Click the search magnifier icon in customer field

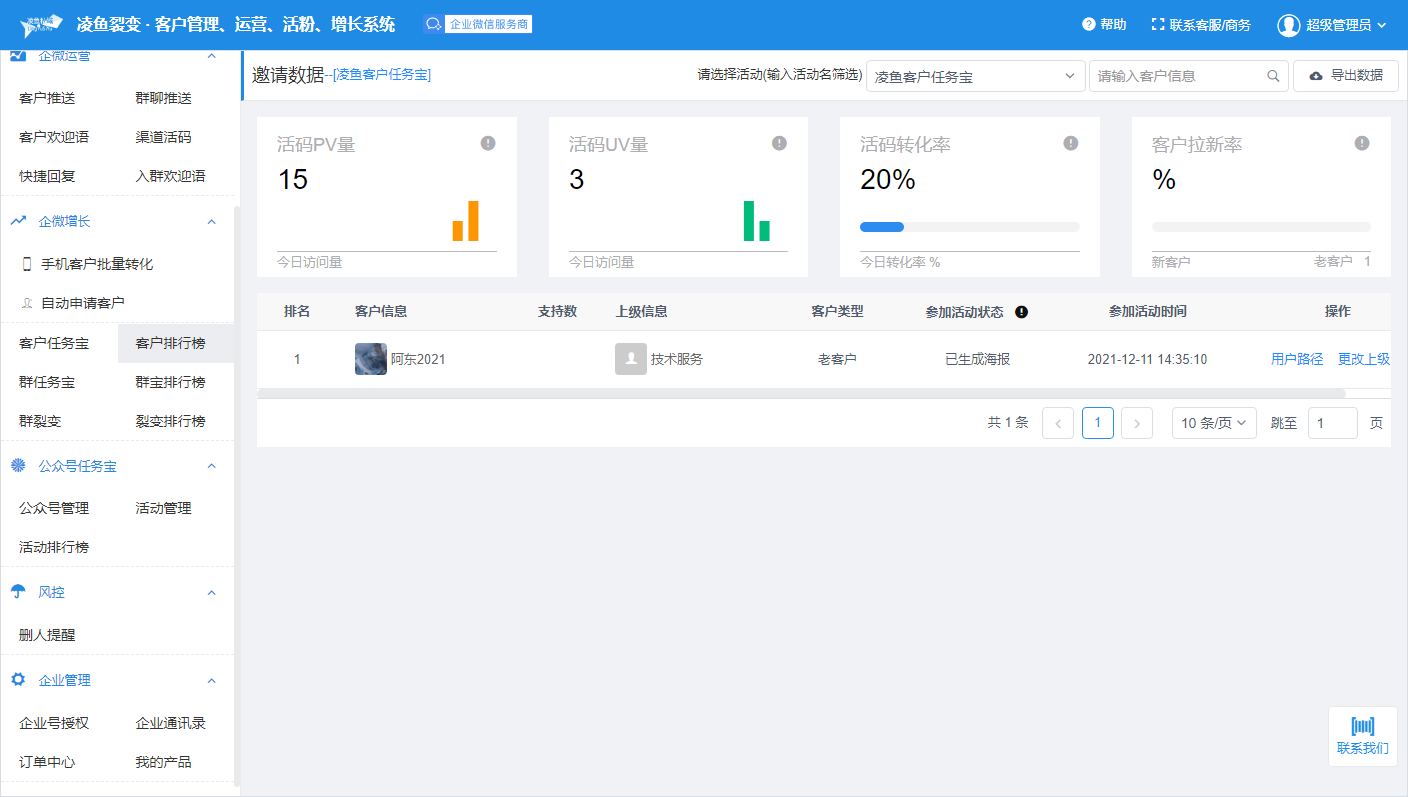[x=1273, y=76]
